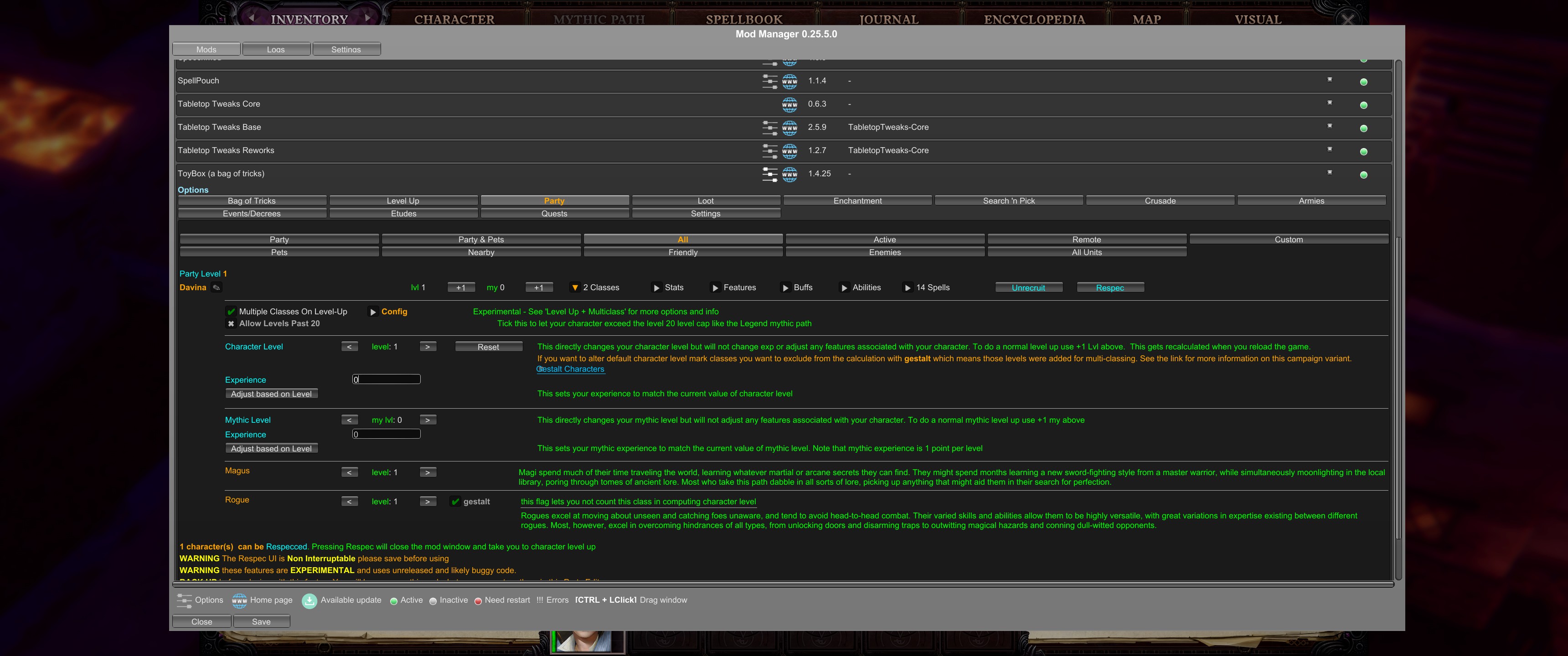Viewport: 1568px width, 656px height.
Task: Open the Gestalt Characters link
Action: 570,369
